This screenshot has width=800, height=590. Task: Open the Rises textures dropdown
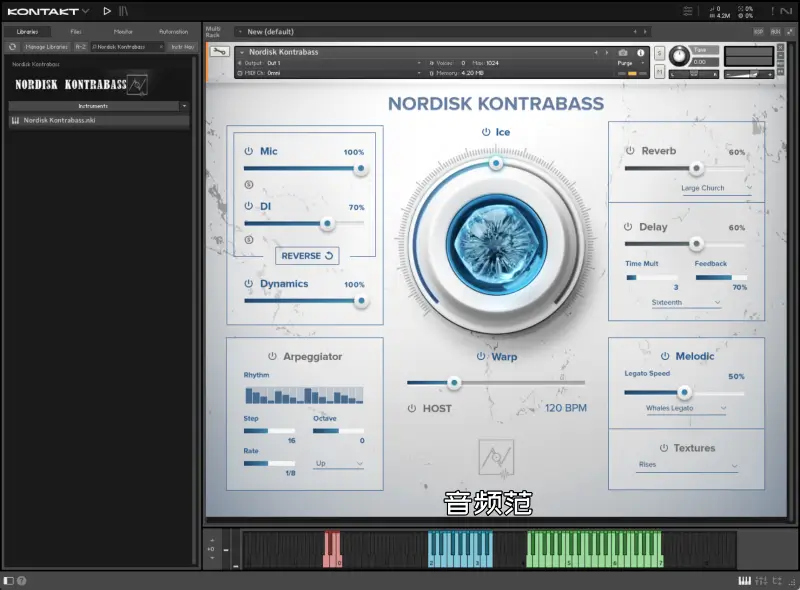687,465
